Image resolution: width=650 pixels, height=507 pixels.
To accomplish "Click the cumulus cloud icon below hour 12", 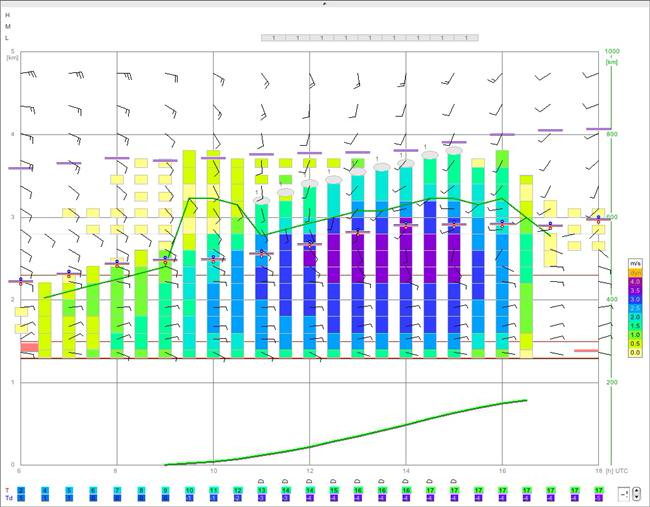I will (x=309, y=481).
